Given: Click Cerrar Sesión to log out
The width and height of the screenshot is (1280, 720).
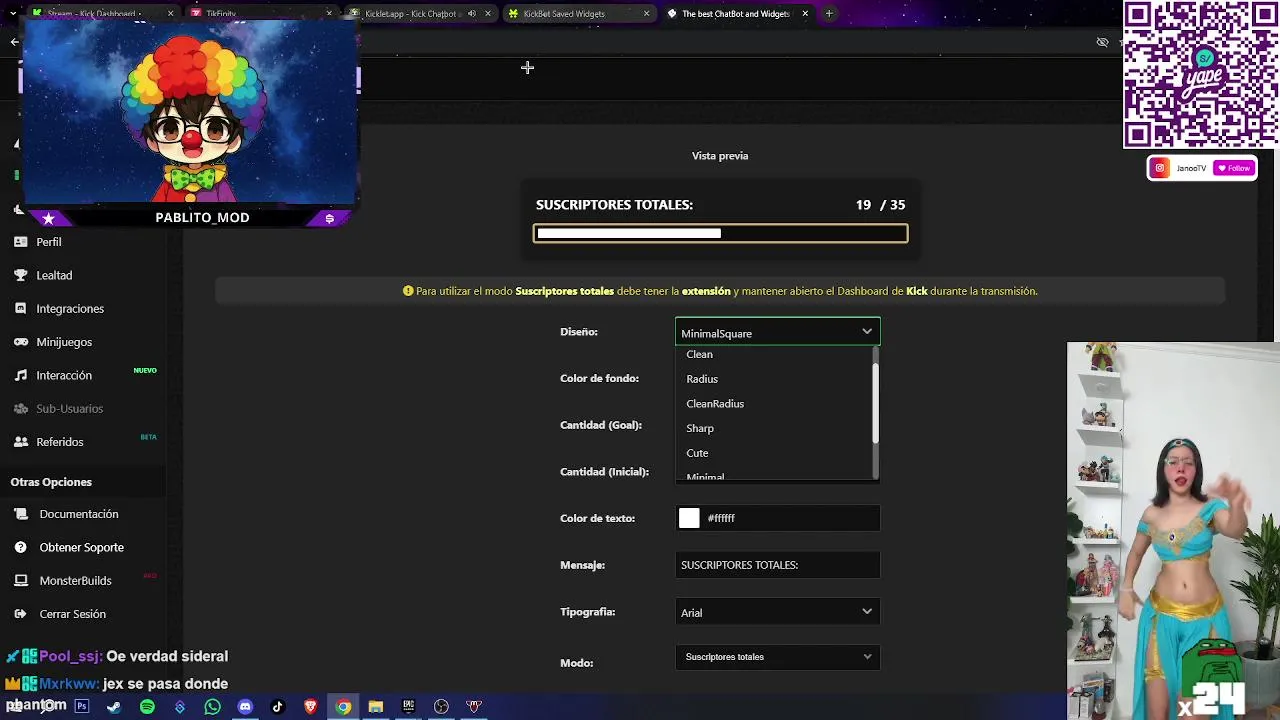Looking at the screenshot, I should click(x=72, y=614).
